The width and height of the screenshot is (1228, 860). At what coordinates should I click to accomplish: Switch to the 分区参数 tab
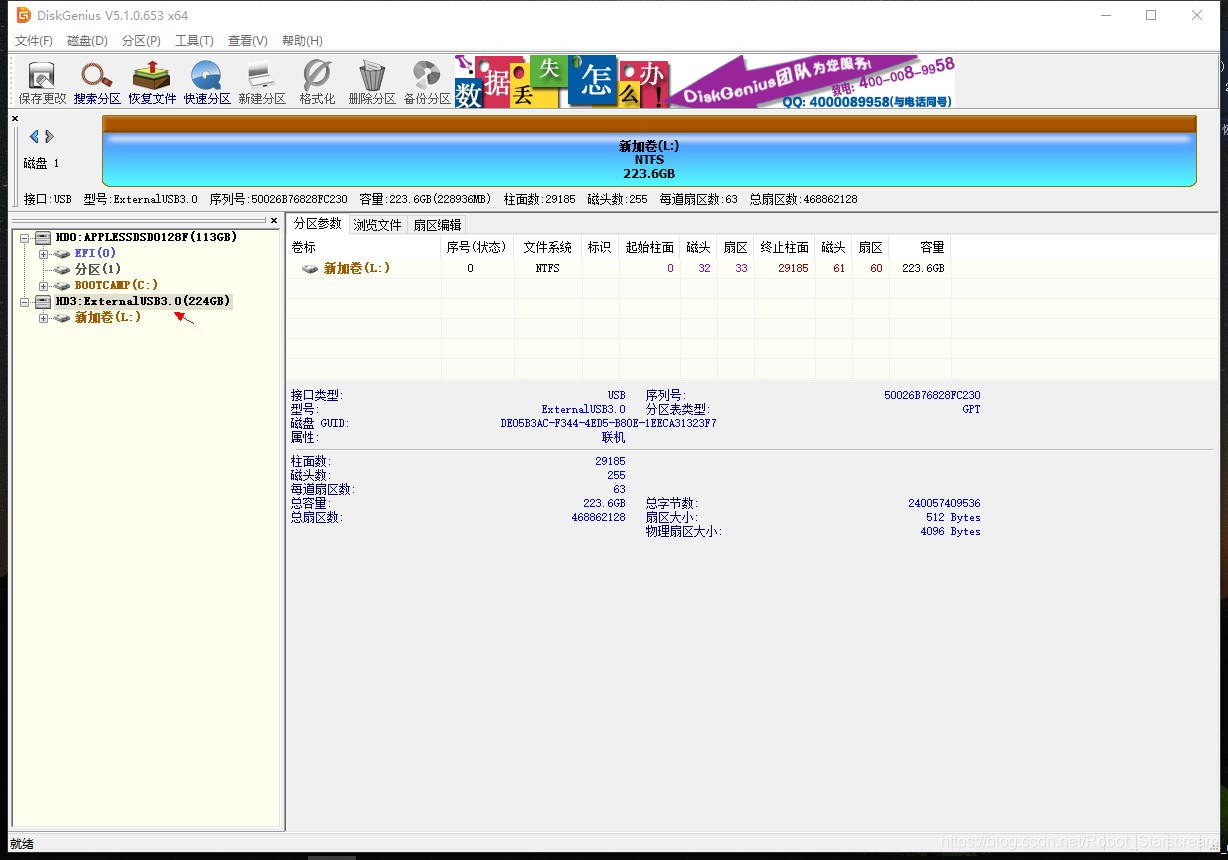coord(317,223)
